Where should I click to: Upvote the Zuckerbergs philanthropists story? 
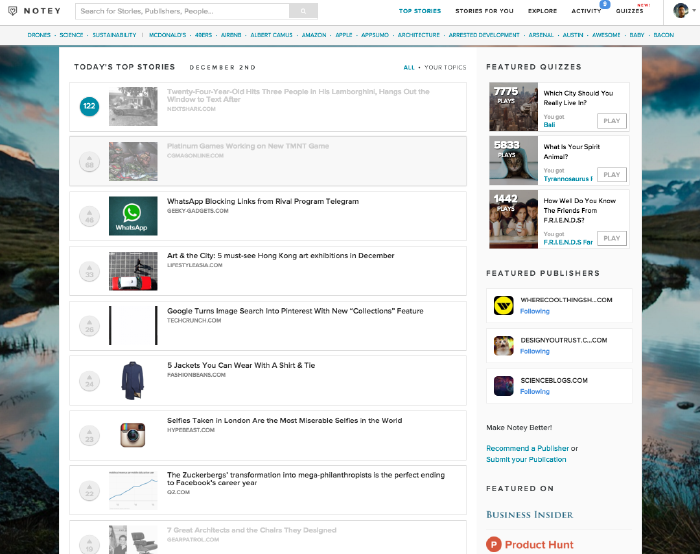click(89, 491)
